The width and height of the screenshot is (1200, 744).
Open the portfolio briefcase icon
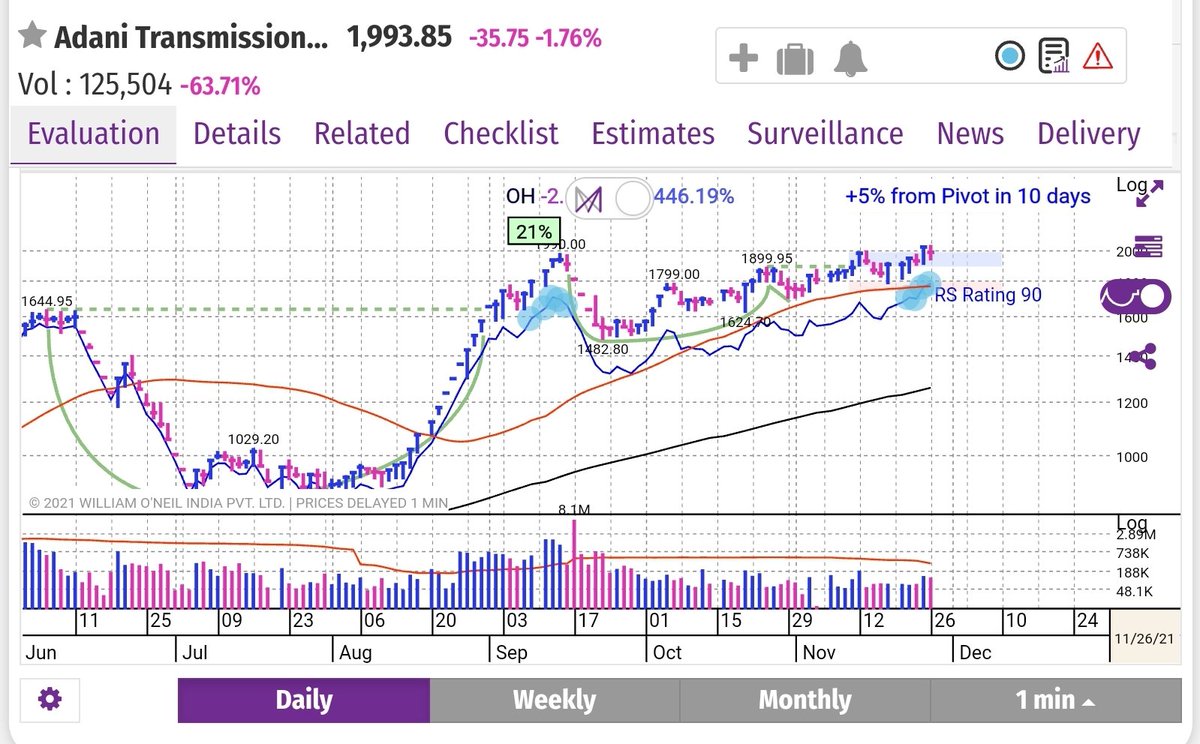pos(795,58)
